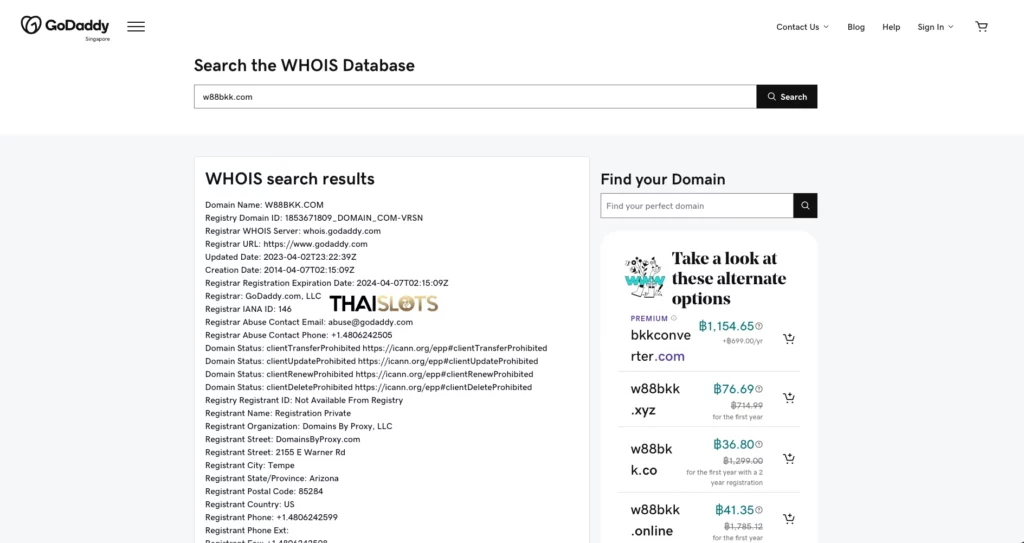The width and height of the screenshot is (1024, 543).
Task: Click clientUpdateProhibited domain status line
Action: point(372,361)
